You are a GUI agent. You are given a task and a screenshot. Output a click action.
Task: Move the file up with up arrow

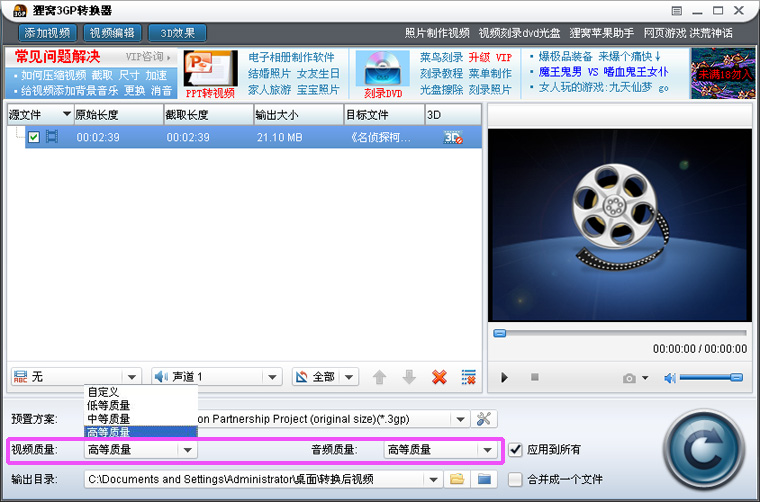pyautogui.click(x=380, y=377)
